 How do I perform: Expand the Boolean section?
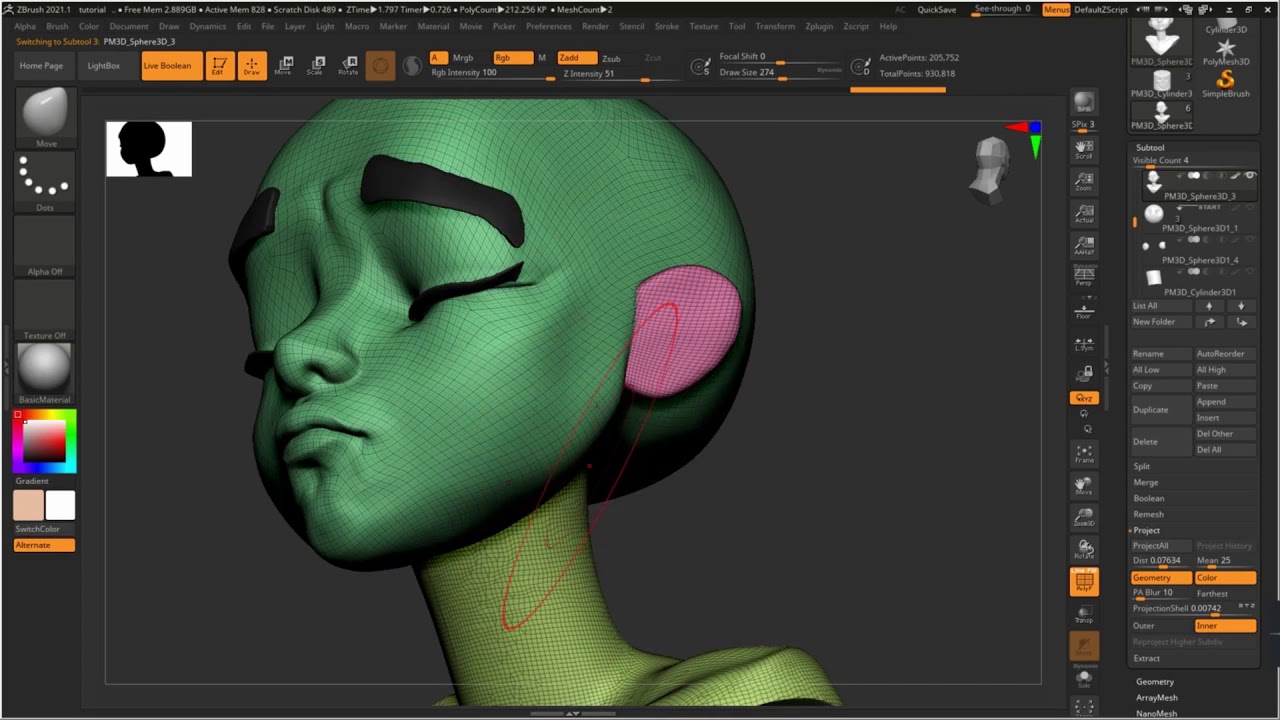click(1148, 498)
